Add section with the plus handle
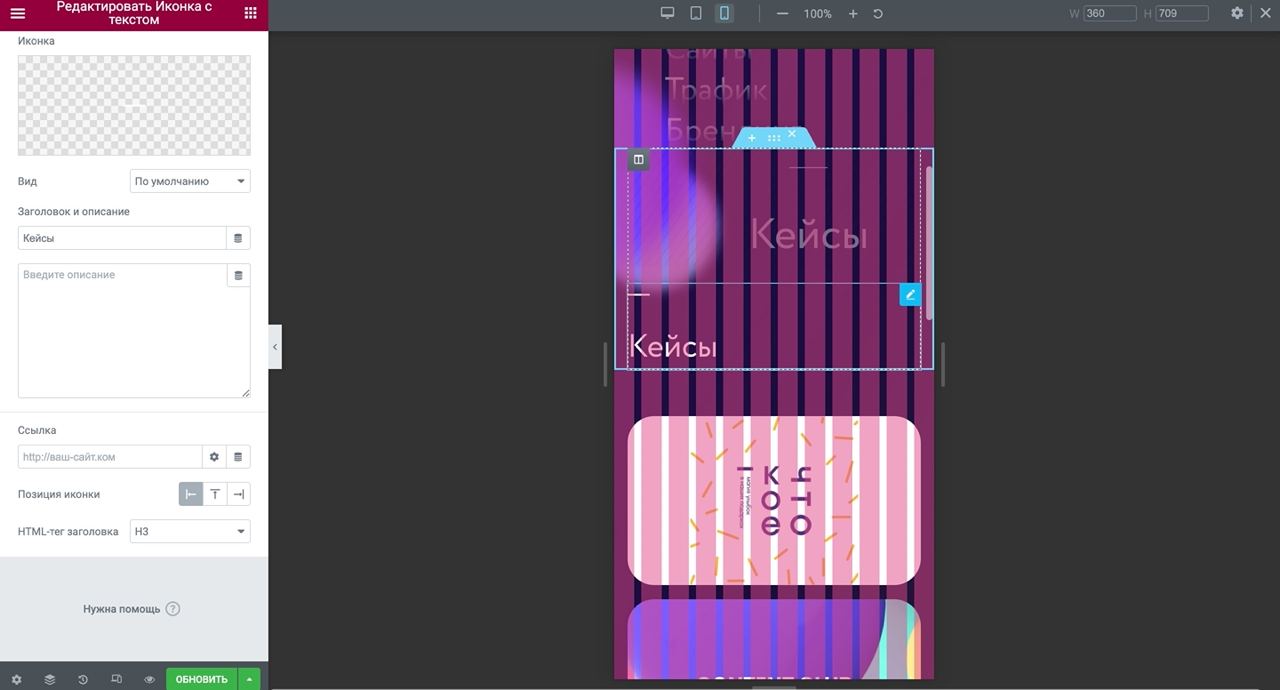Image resolution: width=1280 pixels, height=690 pixels. pyautogui.click(x=752, y=138)
